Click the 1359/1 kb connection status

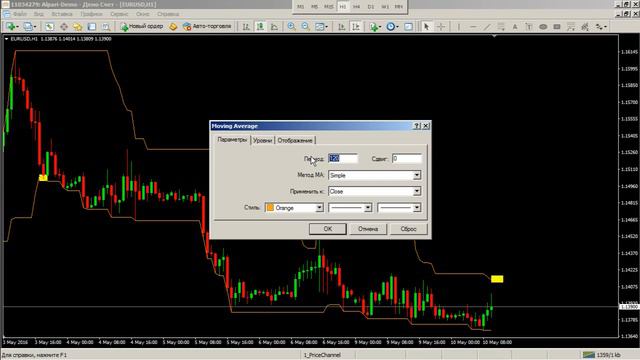point(601,355)
